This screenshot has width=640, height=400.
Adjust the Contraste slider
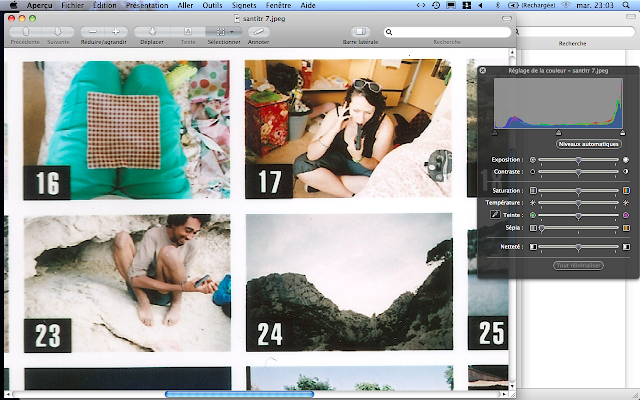(x=578, y=172)
